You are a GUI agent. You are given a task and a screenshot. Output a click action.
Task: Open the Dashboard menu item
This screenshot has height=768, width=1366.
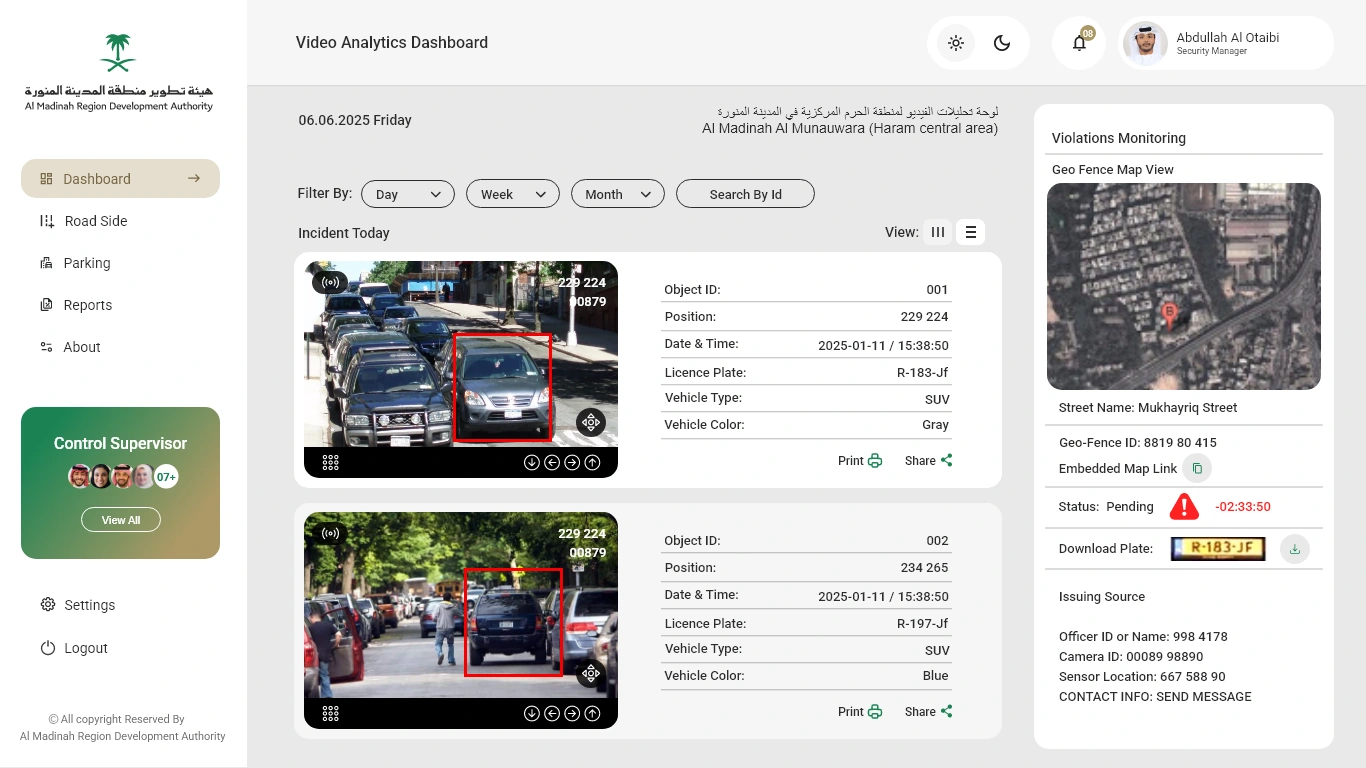[x=120, y=178]
